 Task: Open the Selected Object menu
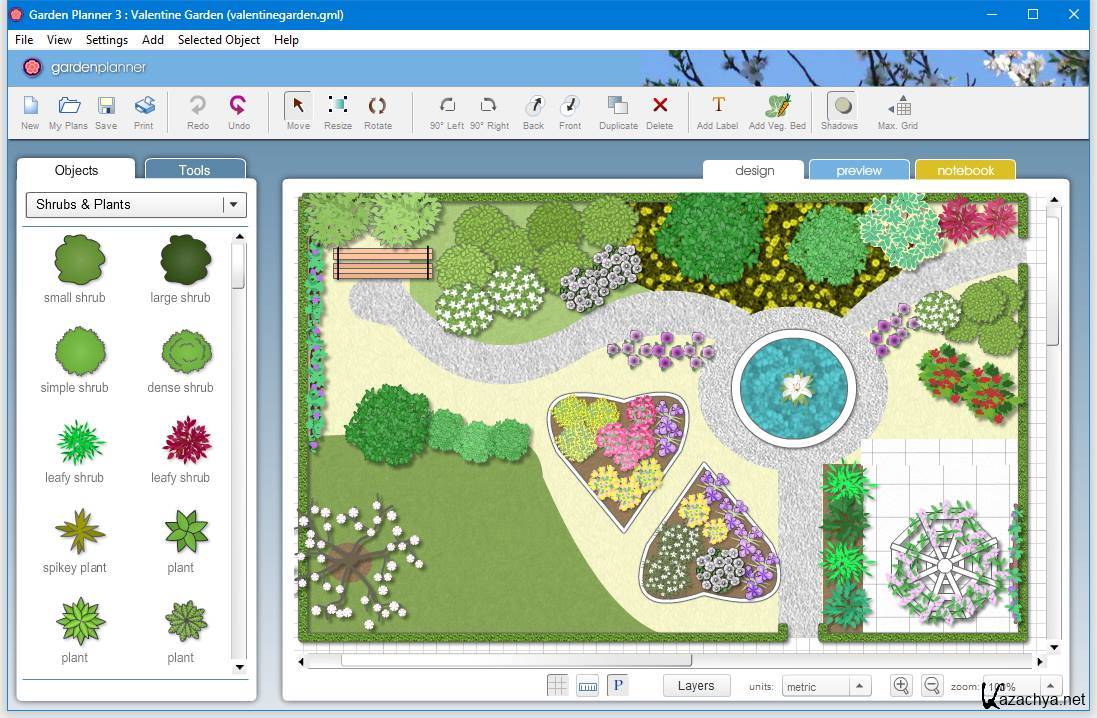tap(218, 40)
